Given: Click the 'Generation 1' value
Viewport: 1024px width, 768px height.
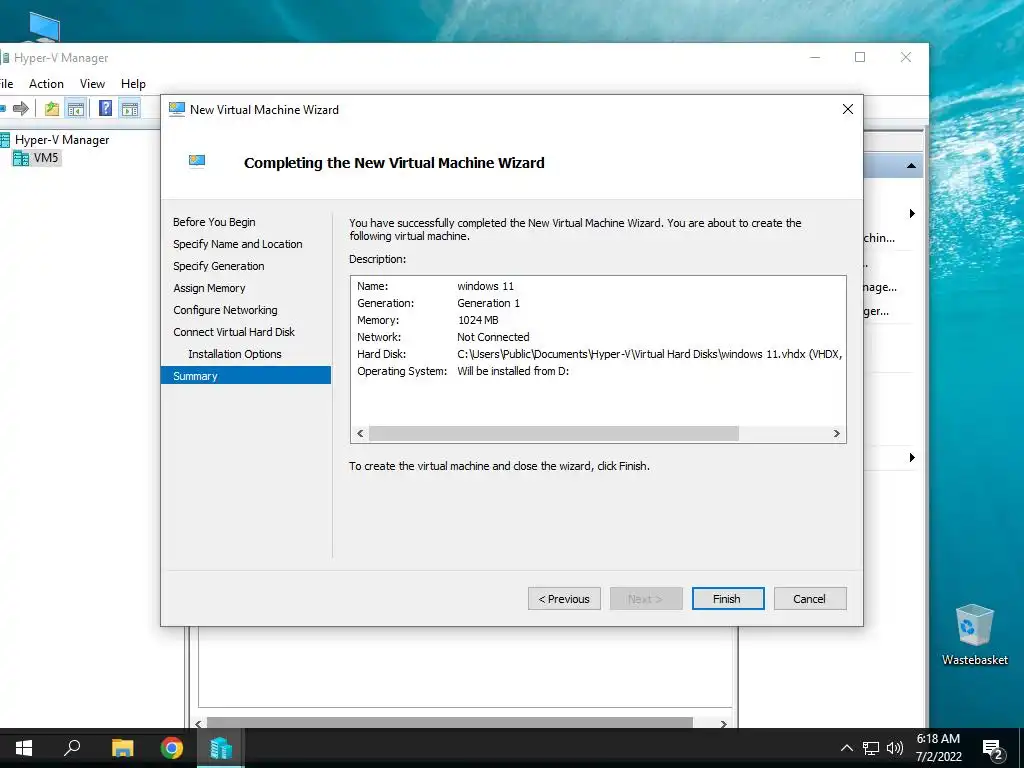Looking at the screenshot, I should click(x=488, y=303).
